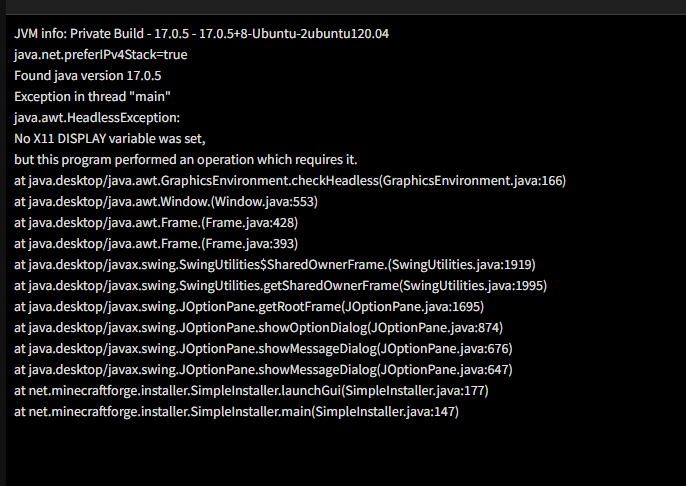Click the JOptionPane.showOptionDialog line
This screenshot has width=686, height=486.
tap(259, 328)
